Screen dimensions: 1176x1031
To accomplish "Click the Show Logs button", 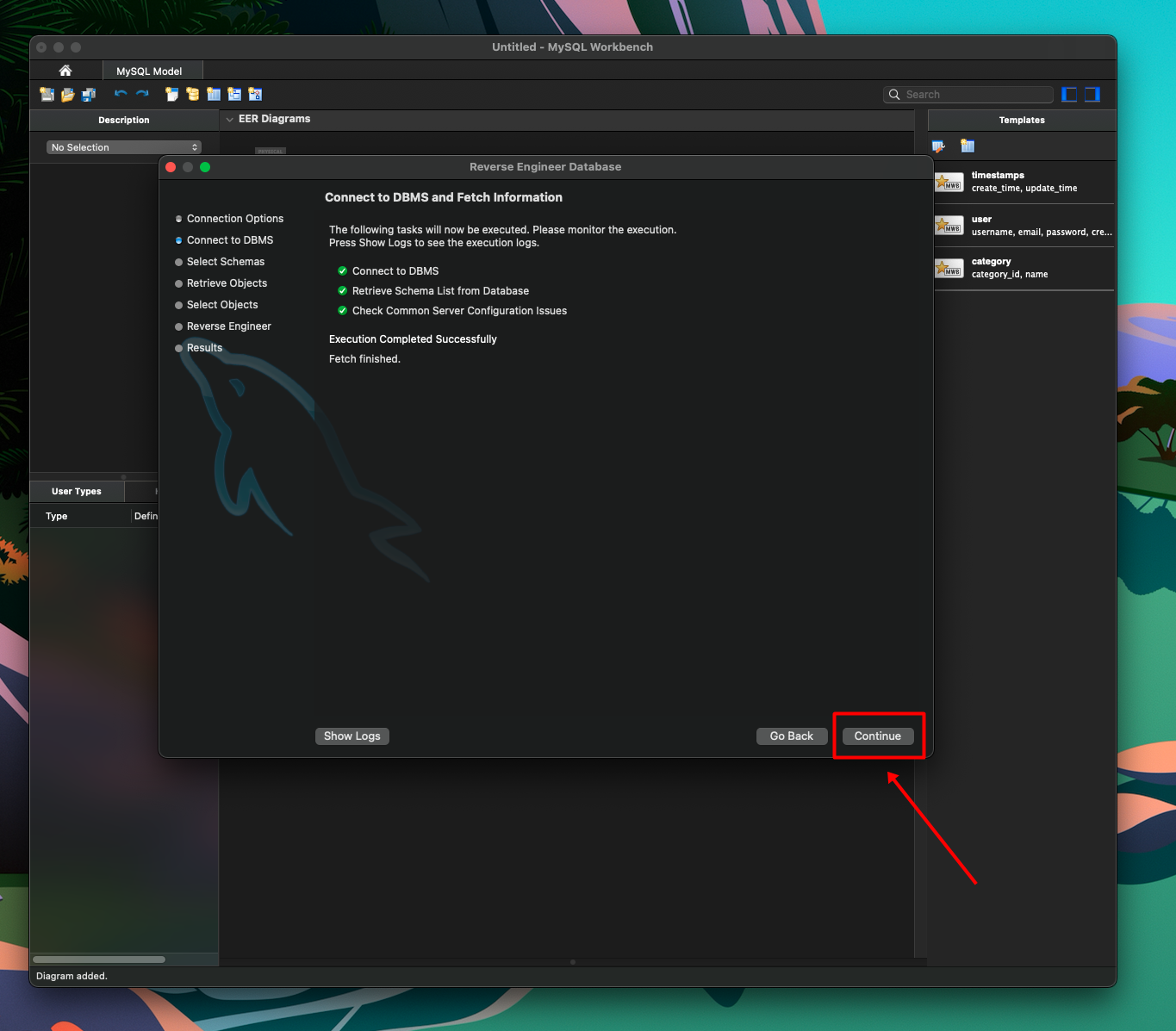I will tap(352, 736).
